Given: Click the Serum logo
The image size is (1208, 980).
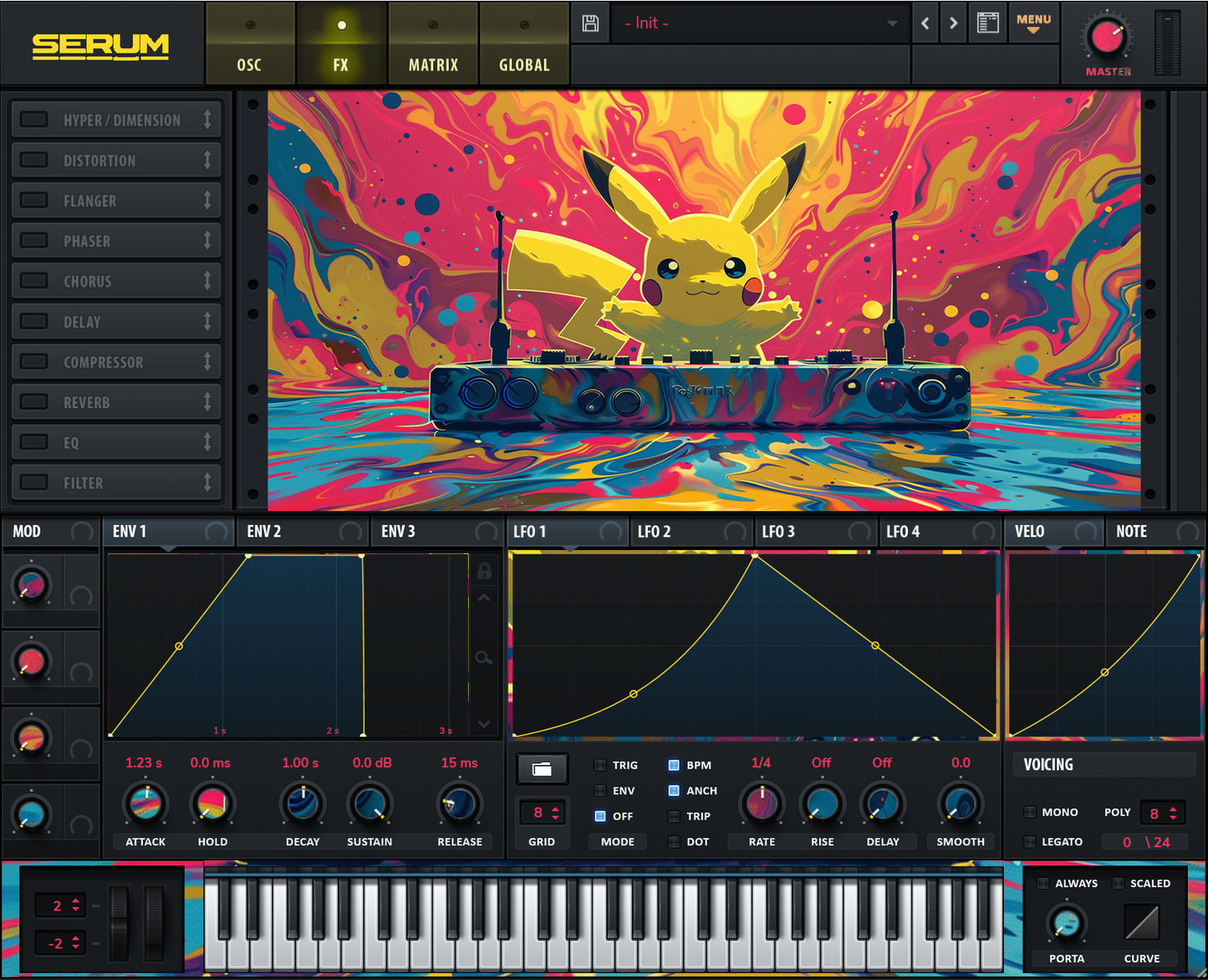Looking at the screenshot, I should [100, 46].
